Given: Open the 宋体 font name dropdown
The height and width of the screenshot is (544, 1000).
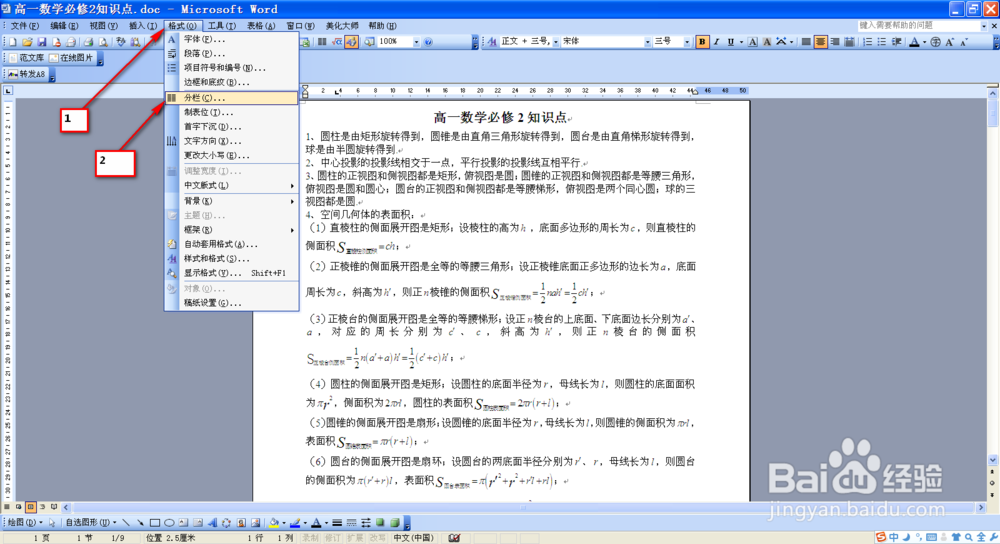Looking at the screenshot, I should pos(647,41).
